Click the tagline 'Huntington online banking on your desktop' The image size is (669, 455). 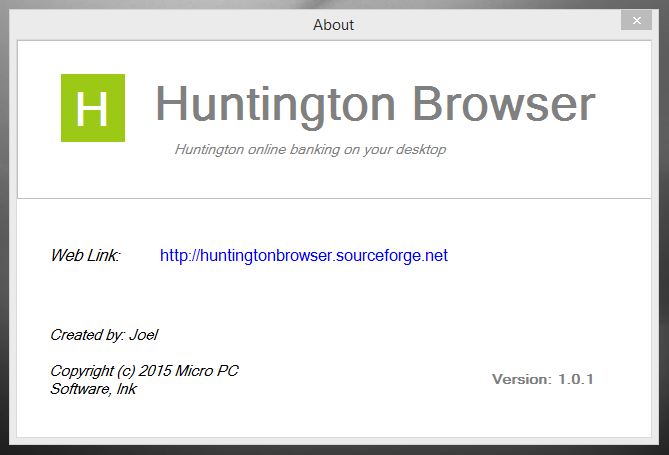[x=310, y=149]
